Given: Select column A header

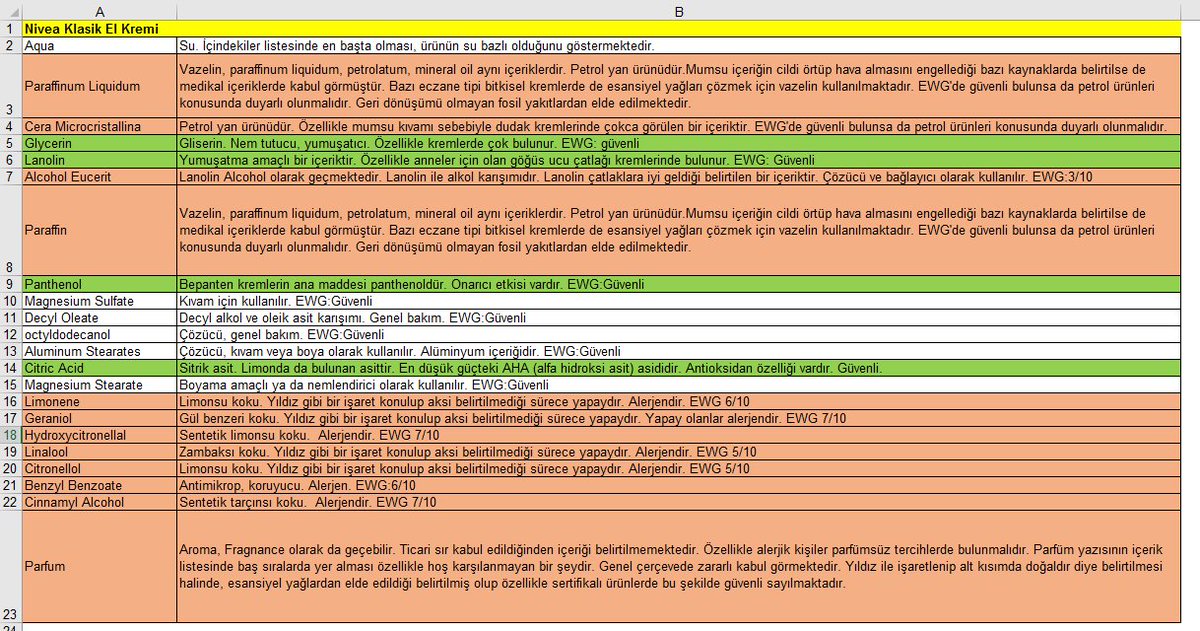Looking at the screenshot, I should [x=98, y=11].
